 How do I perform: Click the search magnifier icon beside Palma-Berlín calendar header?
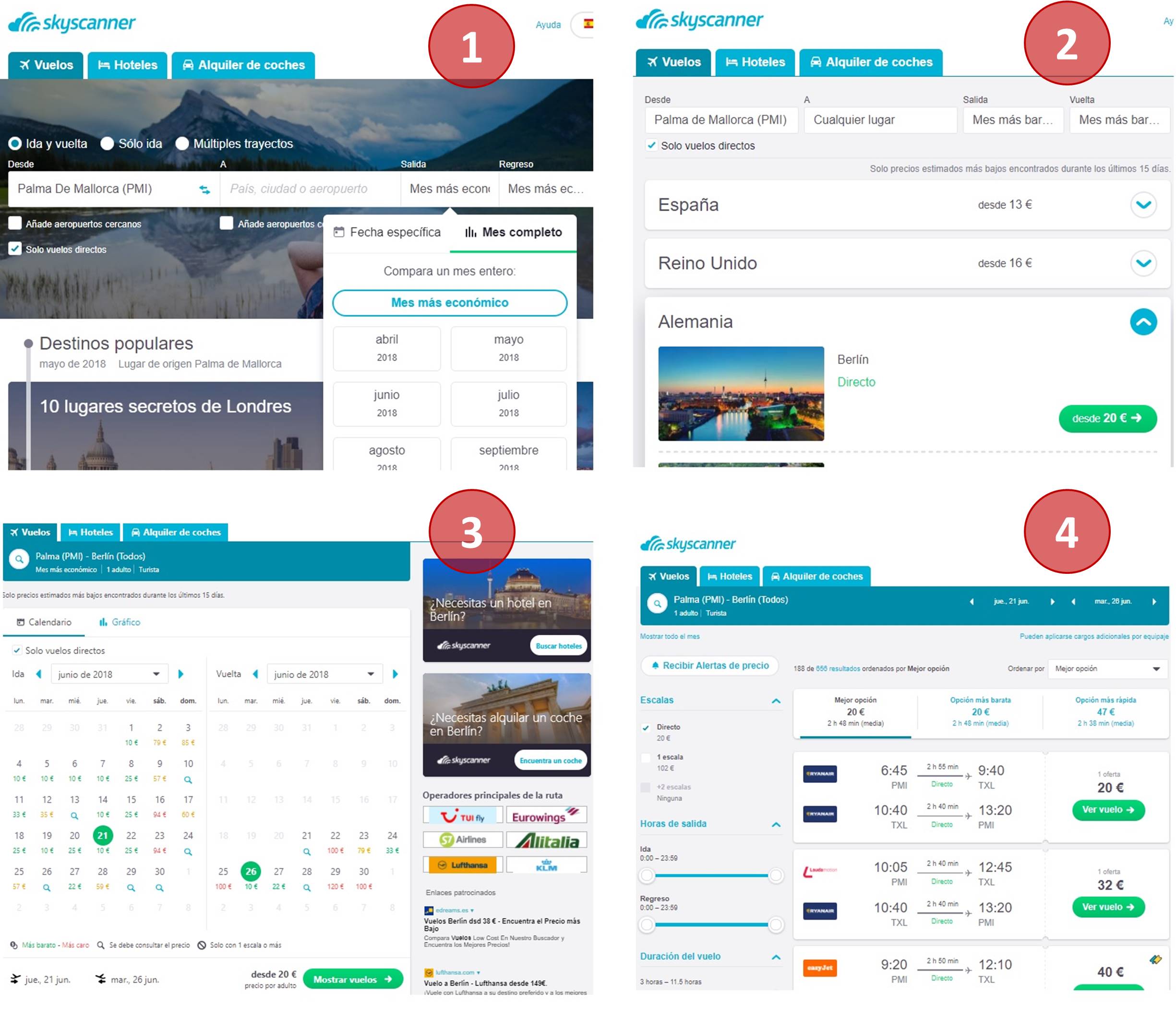pos(19,559)
